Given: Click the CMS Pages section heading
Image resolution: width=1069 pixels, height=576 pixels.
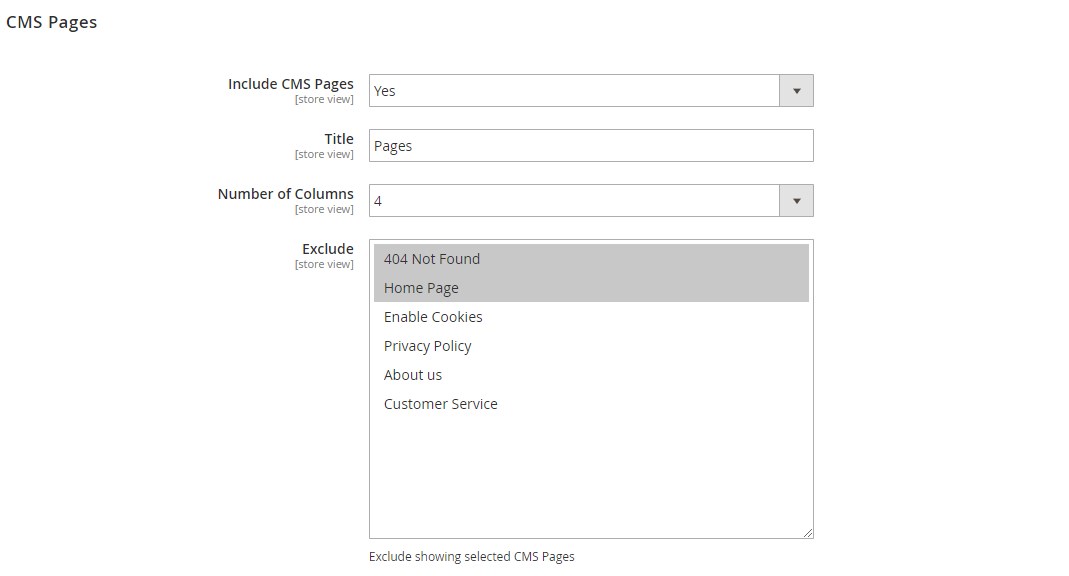Looking at the screenshot, I should 51,22.
